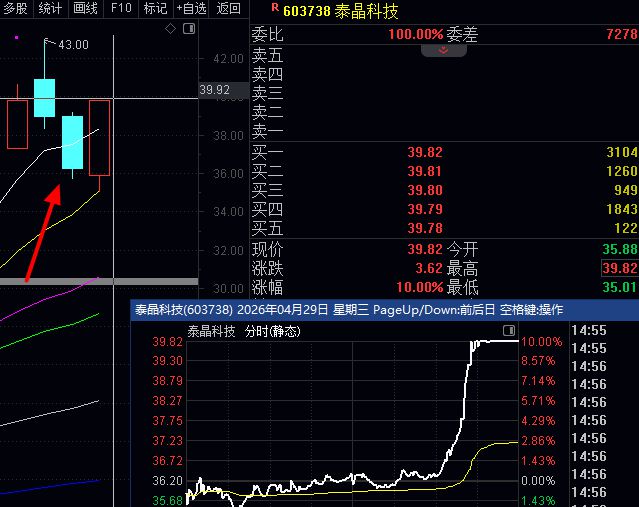Click the topmost 14:55 tick time entry
The width and height of the screenshot is (639, 507).
pyautogui.click(x=589, y=331)
